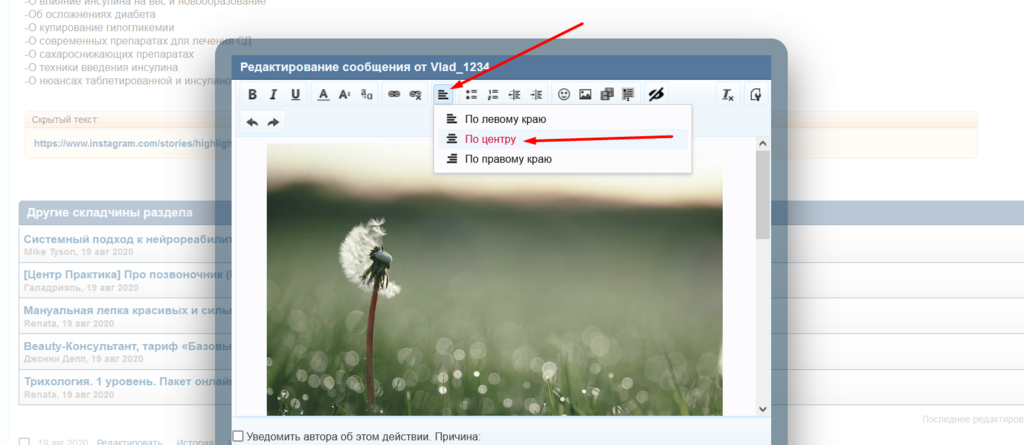
Task: Insert a link with chain icon
Action: coord(394,95)
